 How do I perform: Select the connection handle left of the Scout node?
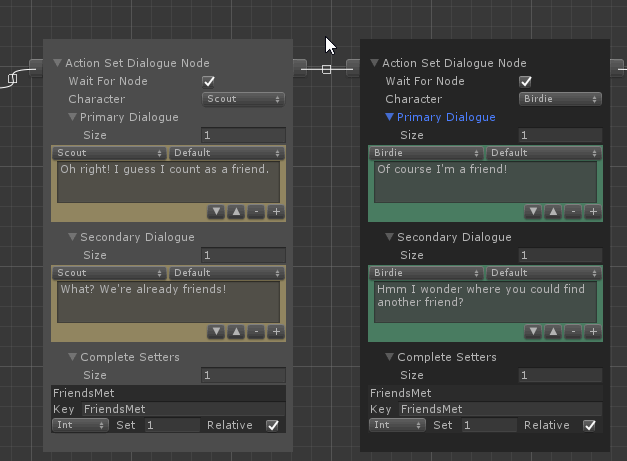12,78
